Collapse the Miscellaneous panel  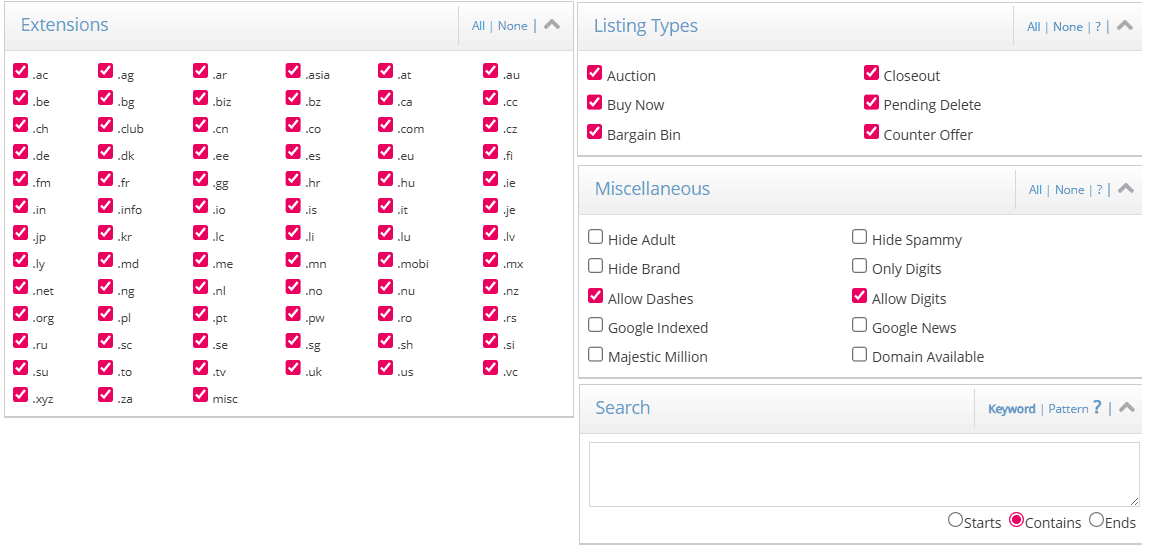tap(1126, 189)
